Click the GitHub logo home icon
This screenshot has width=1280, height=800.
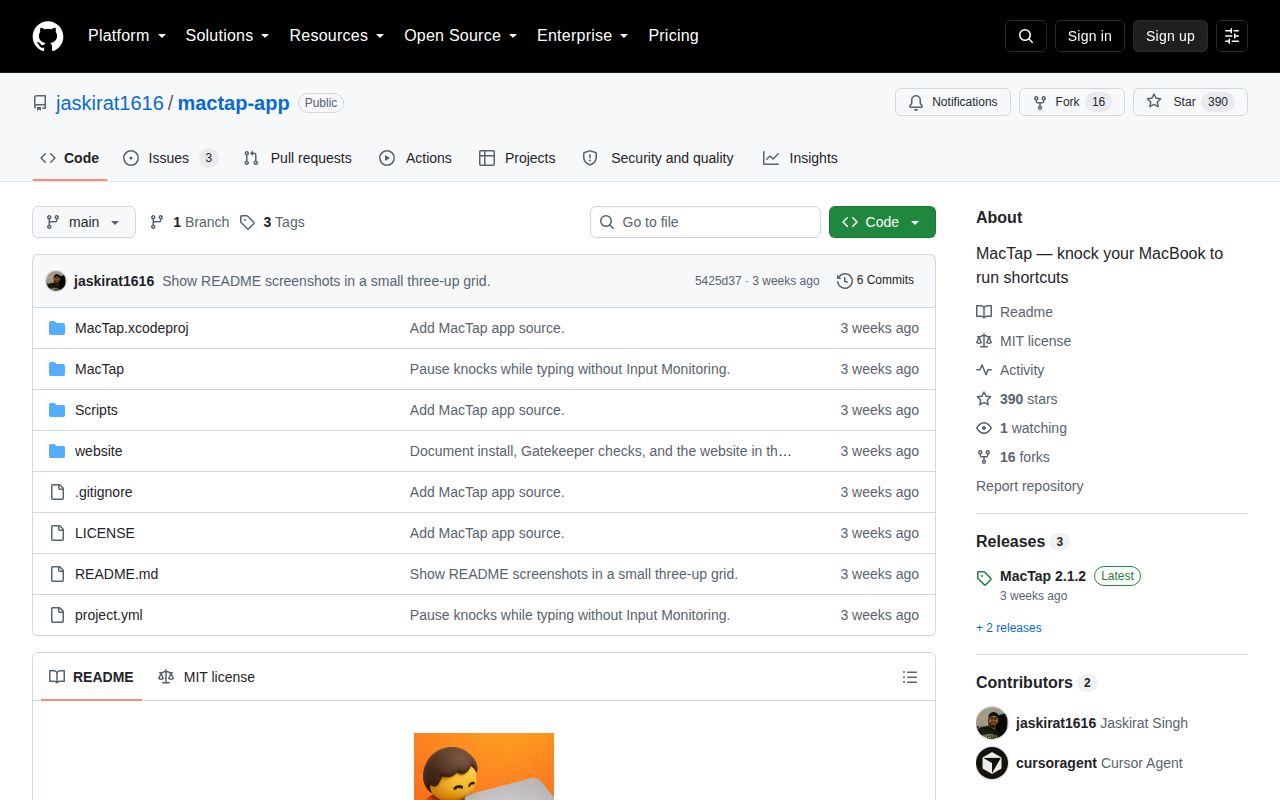point(48,36)
